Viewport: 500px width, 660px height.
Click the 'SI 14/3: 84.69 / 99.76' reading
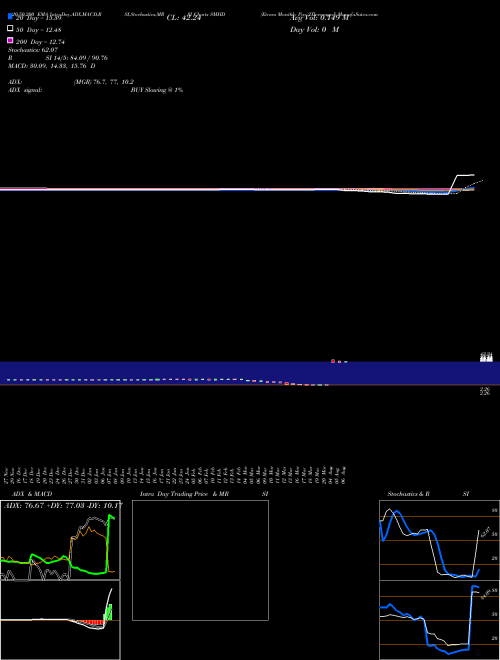point(76,58)
